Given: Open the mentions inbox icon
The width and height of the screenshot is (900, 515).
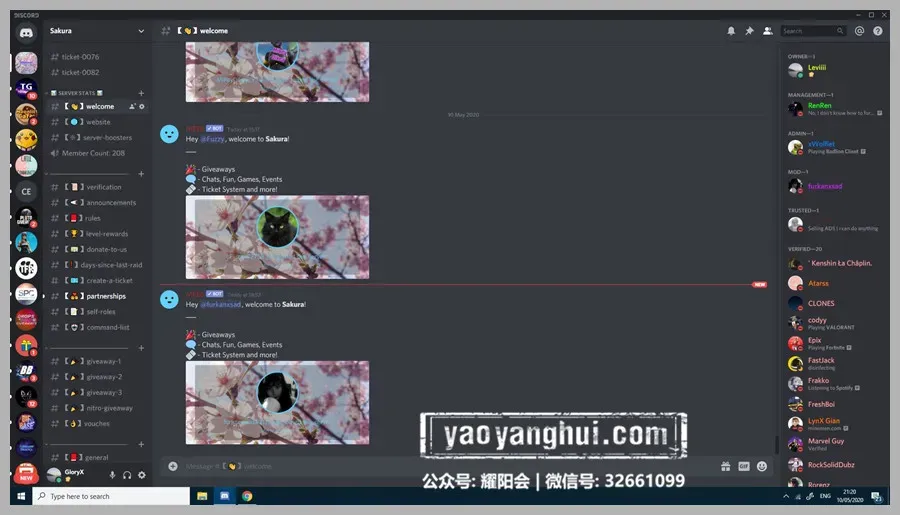Looking at the screenshot, I should click(859, 31).
